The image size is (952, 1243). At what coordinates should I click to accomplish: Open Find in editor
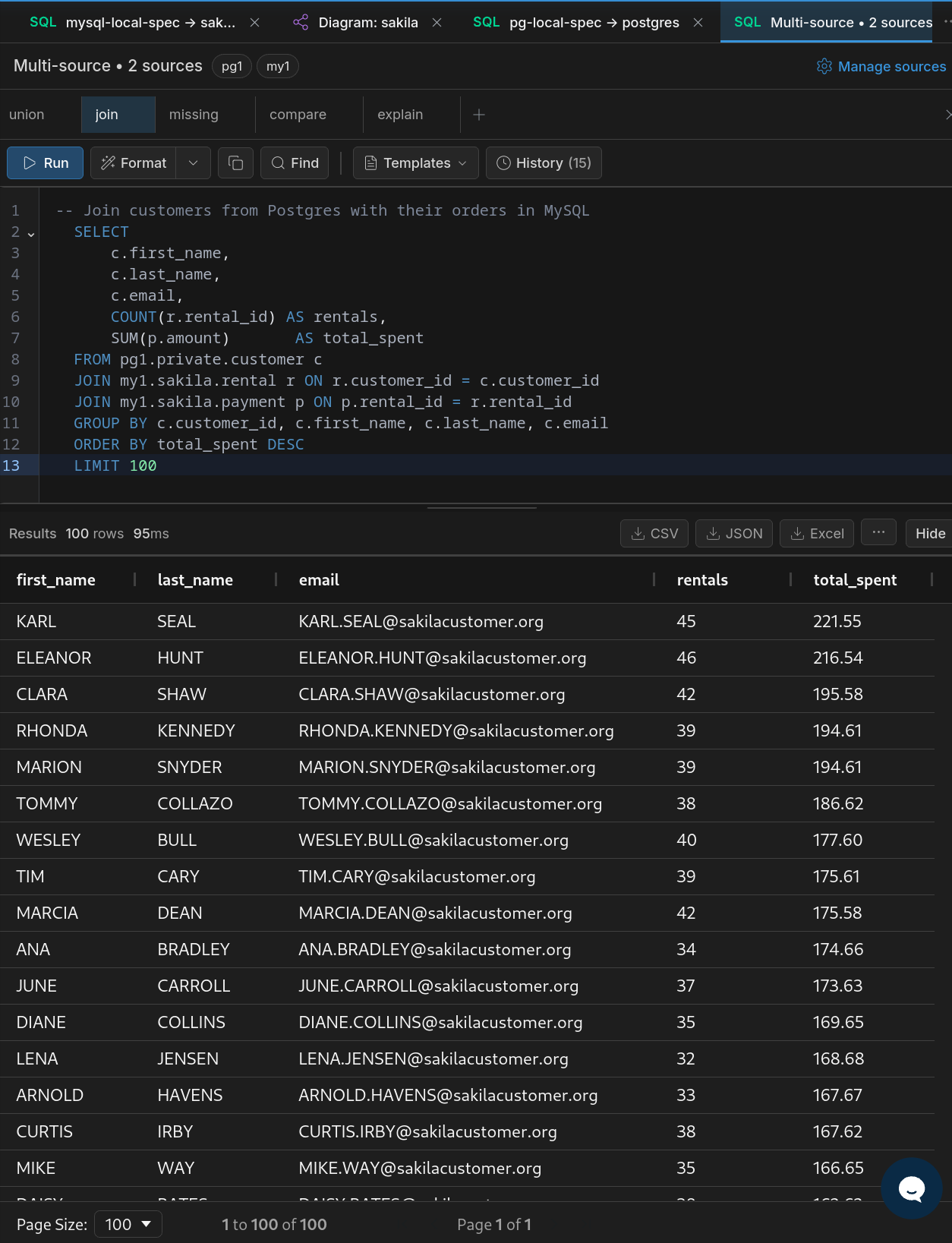[295, 163]
